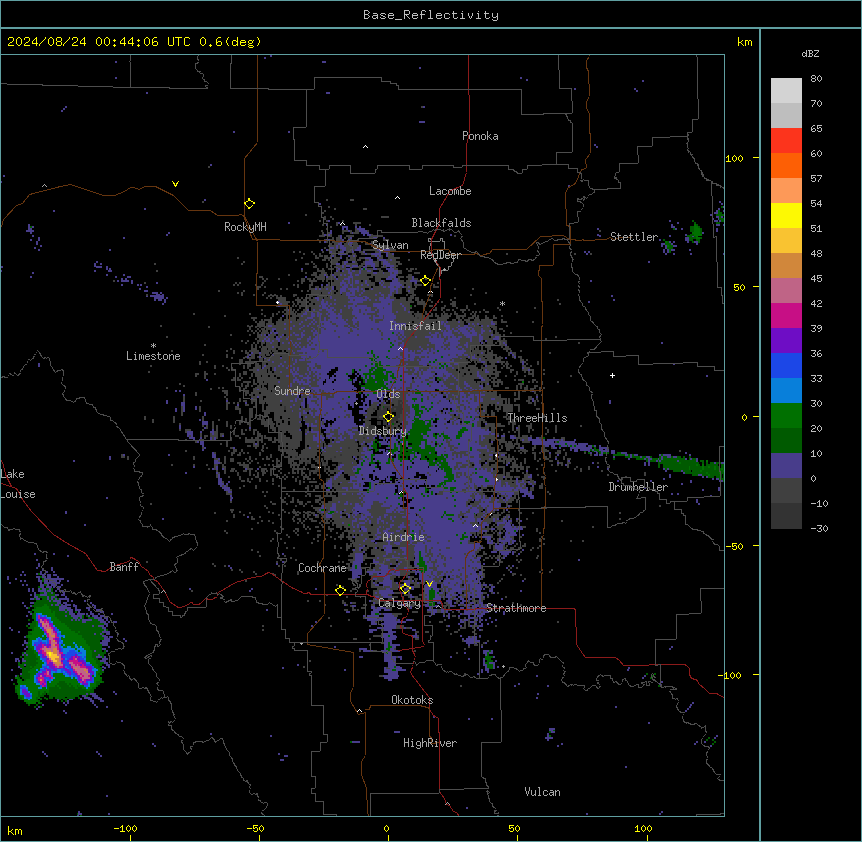Click the intense storm cell core southwest of Banff
The image size is (862, 842).
(x=54, y=656)
